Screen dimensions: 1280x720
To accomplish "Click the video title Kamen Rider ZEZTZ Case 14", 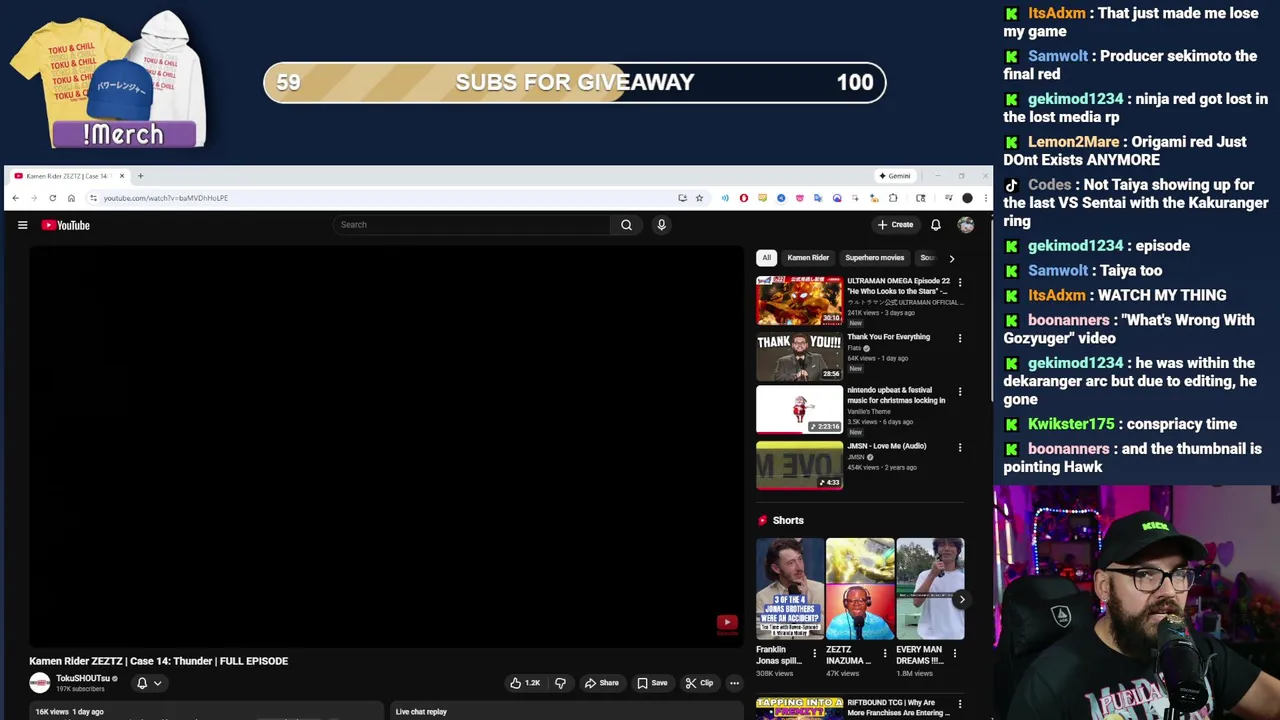I will (158, 661).
